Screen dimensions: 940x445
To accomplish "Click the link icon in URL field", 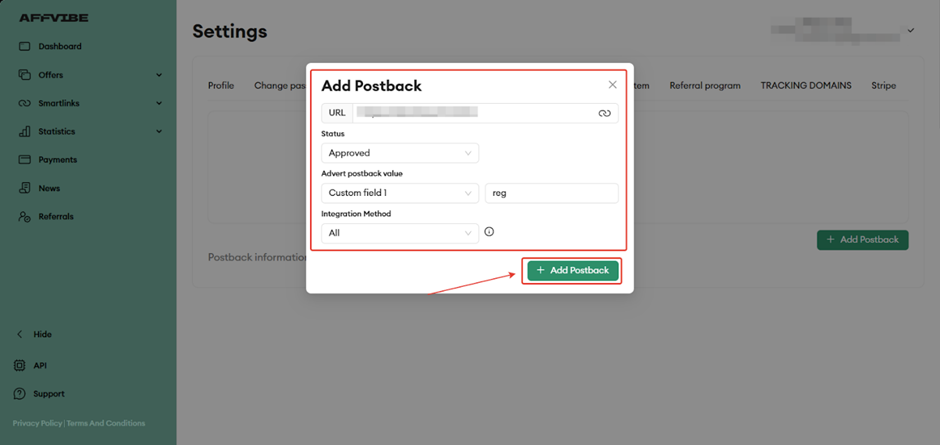I will click(604, 113).
